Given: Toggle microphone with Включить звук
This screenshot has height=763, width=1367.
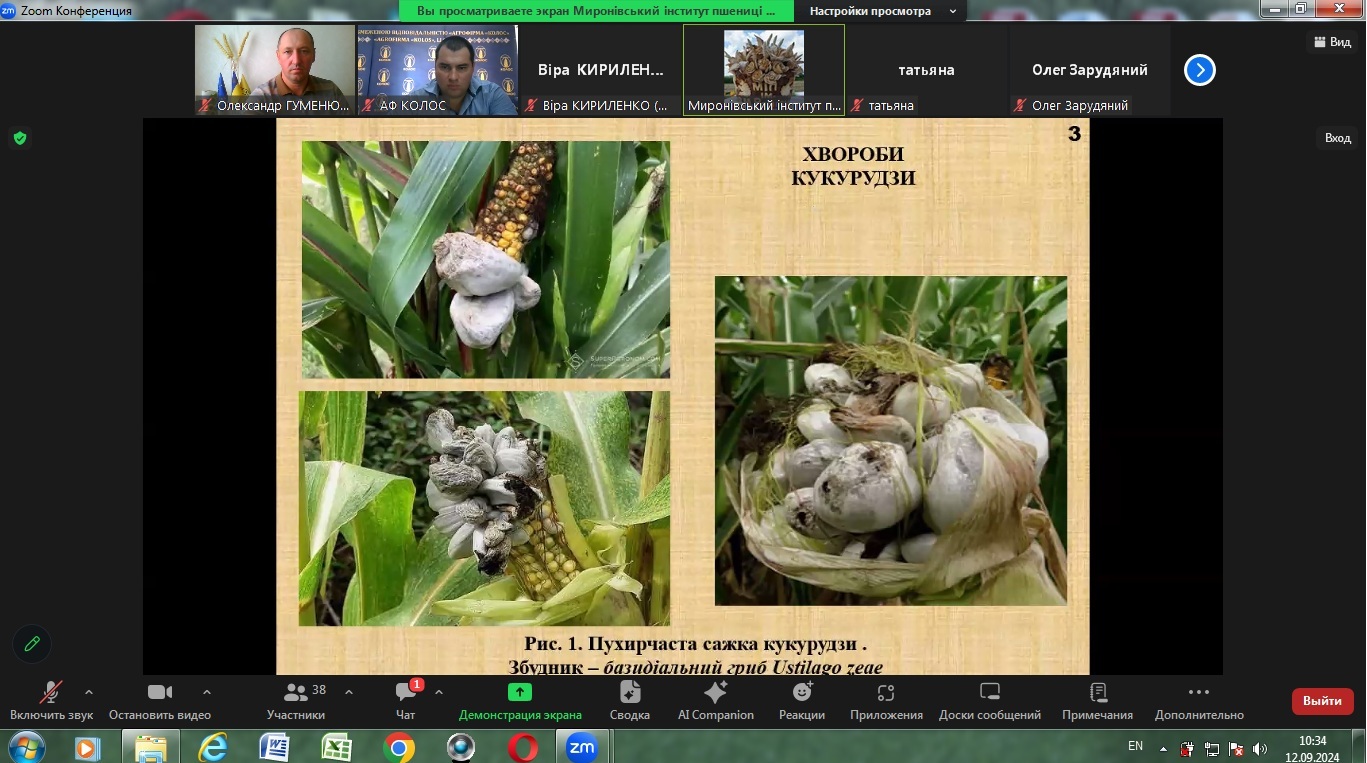Looking at the screenshot, I should (x=51, y=700).
